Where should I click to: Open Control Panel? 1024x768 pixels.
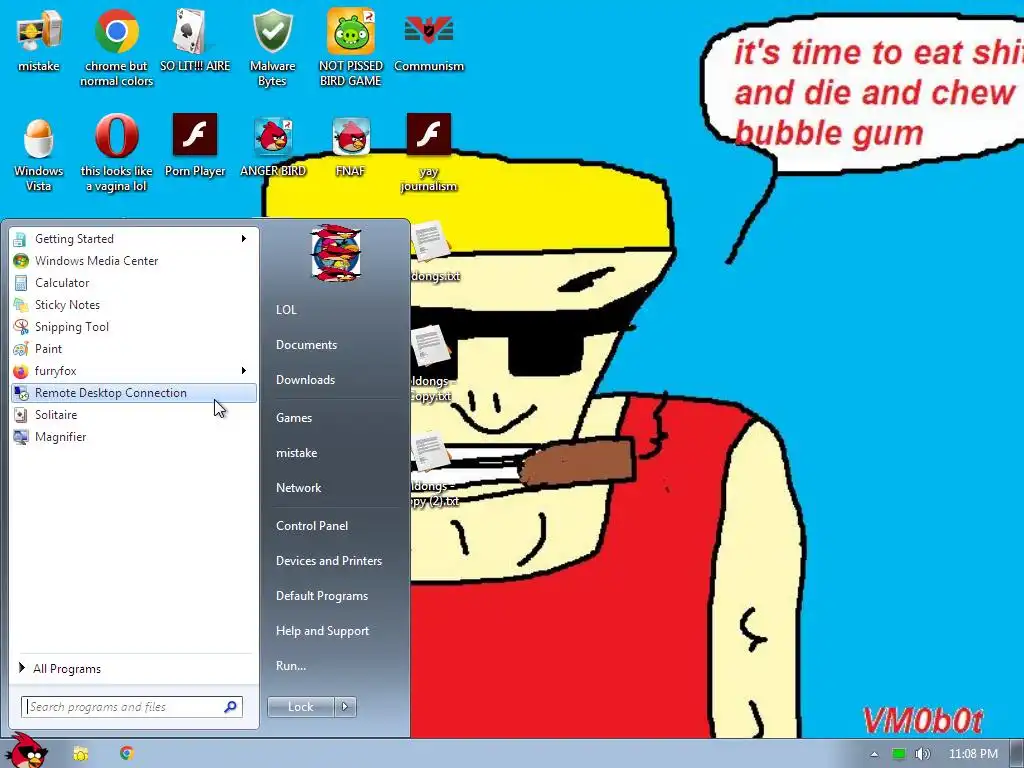312,526
